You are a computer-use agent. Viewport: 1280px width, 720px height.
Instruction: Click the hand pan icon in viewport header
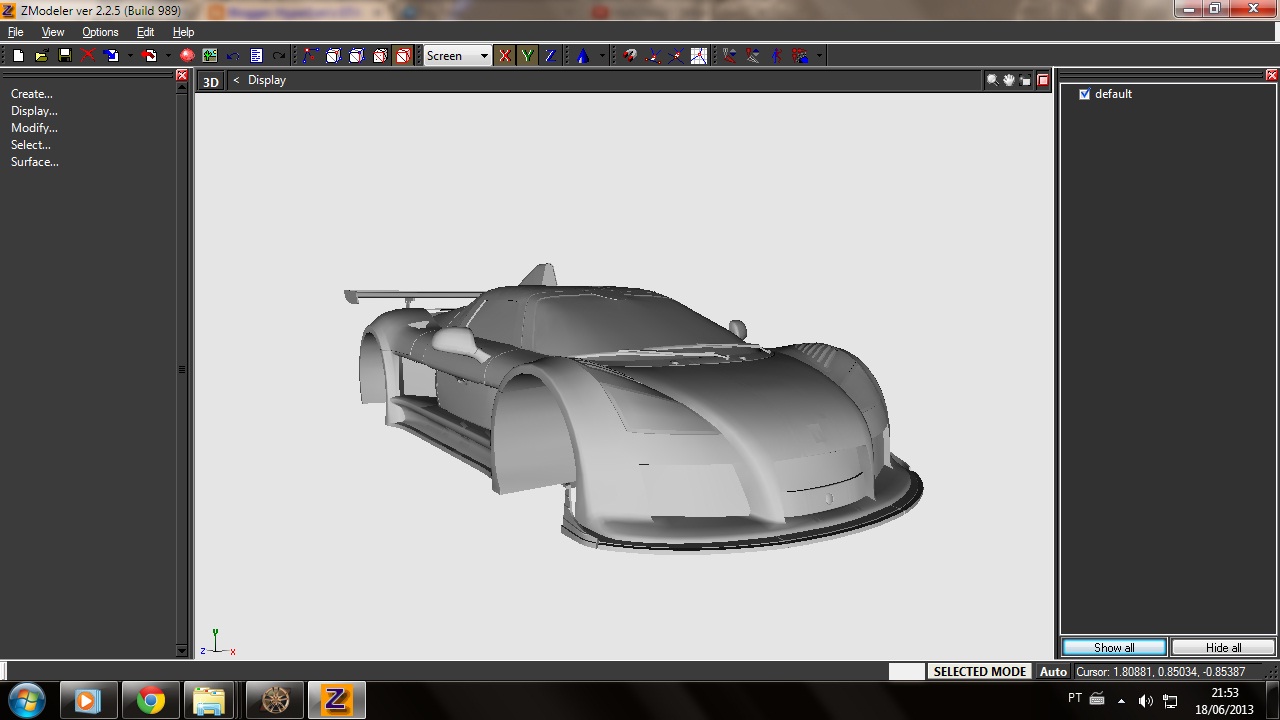tap(1009, 81)
